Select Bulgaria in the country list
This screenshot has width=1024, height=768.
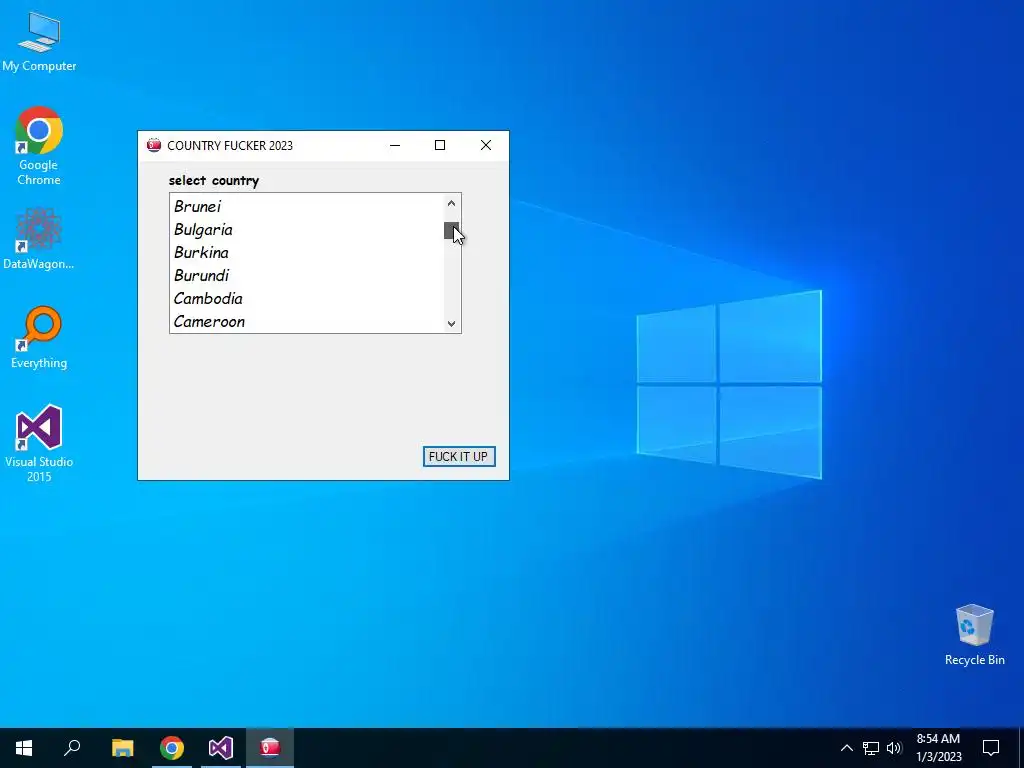coord(306,229)
